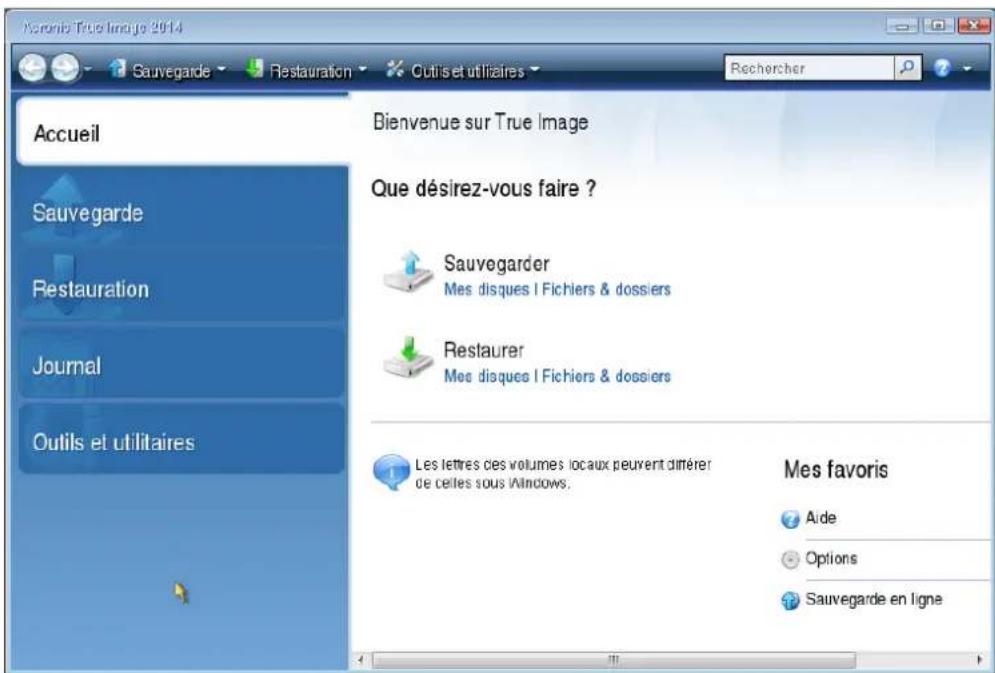Viewport: 995px width, 673px height.
Task: Expand the Sauvegarde toolbar dropdown arrow
Action: (x=222, y=69)
